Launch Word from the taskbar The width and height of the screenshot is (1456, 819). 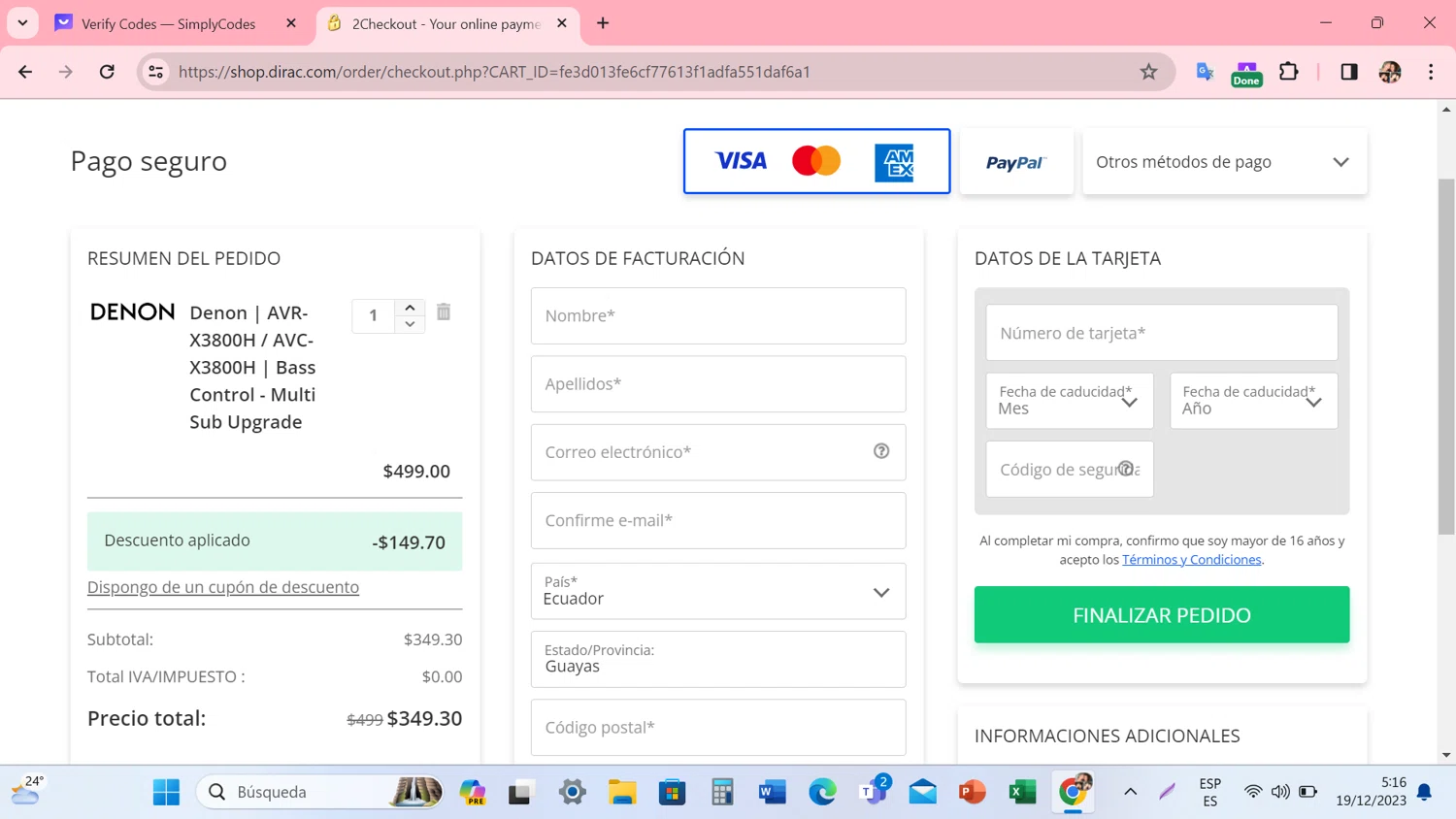[x=773, y=792]
